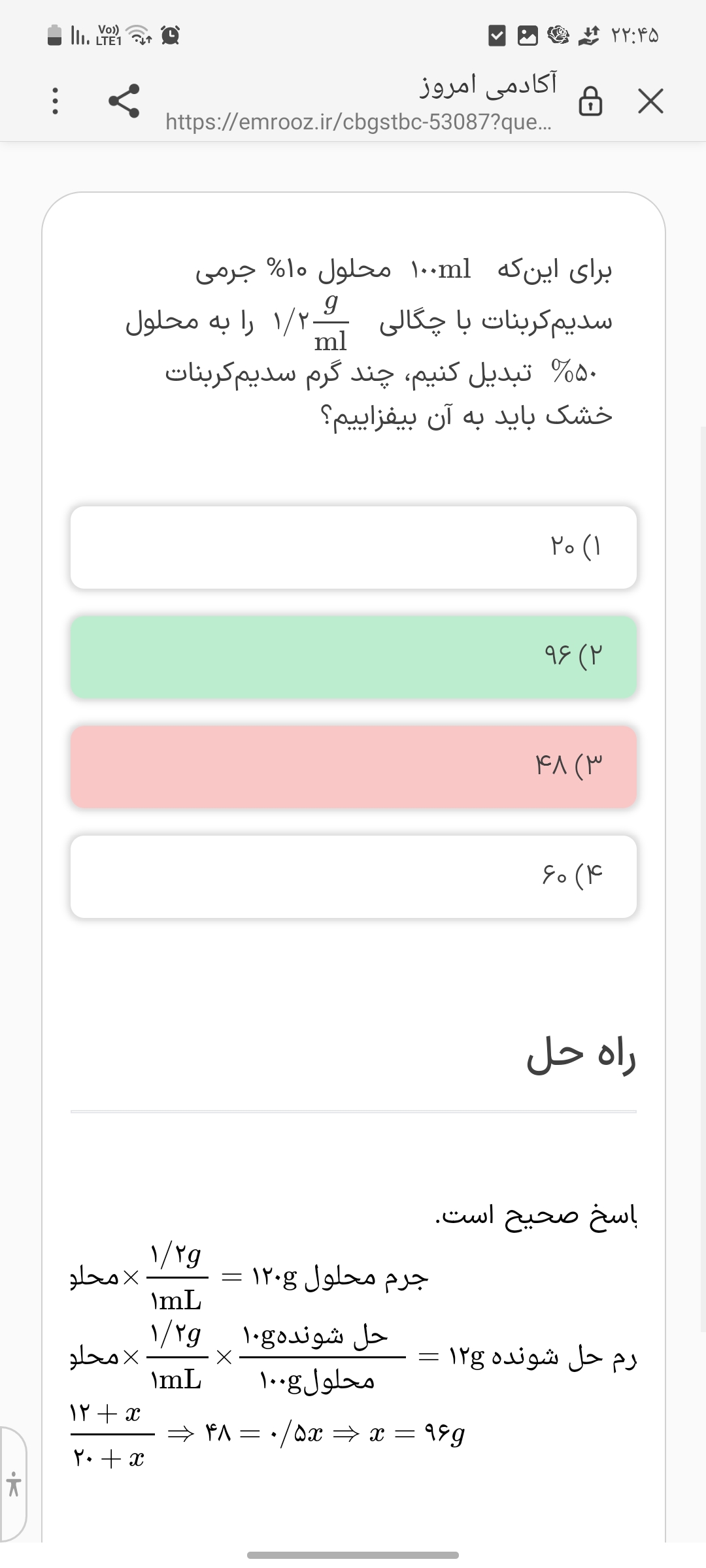Tap the آکادمی امروز page title

click(x=488, y=85)
